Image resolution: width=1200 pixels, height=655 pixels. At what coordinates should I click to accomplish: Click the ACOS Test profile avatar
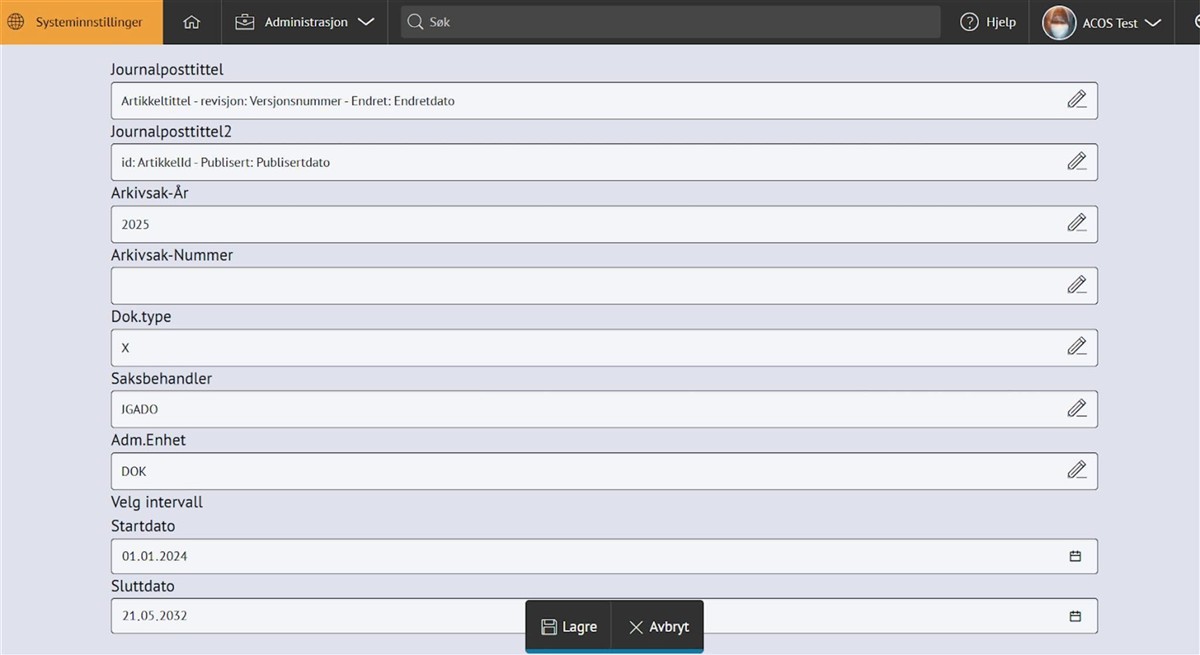pyautogui.click(x=1059, y=23)
